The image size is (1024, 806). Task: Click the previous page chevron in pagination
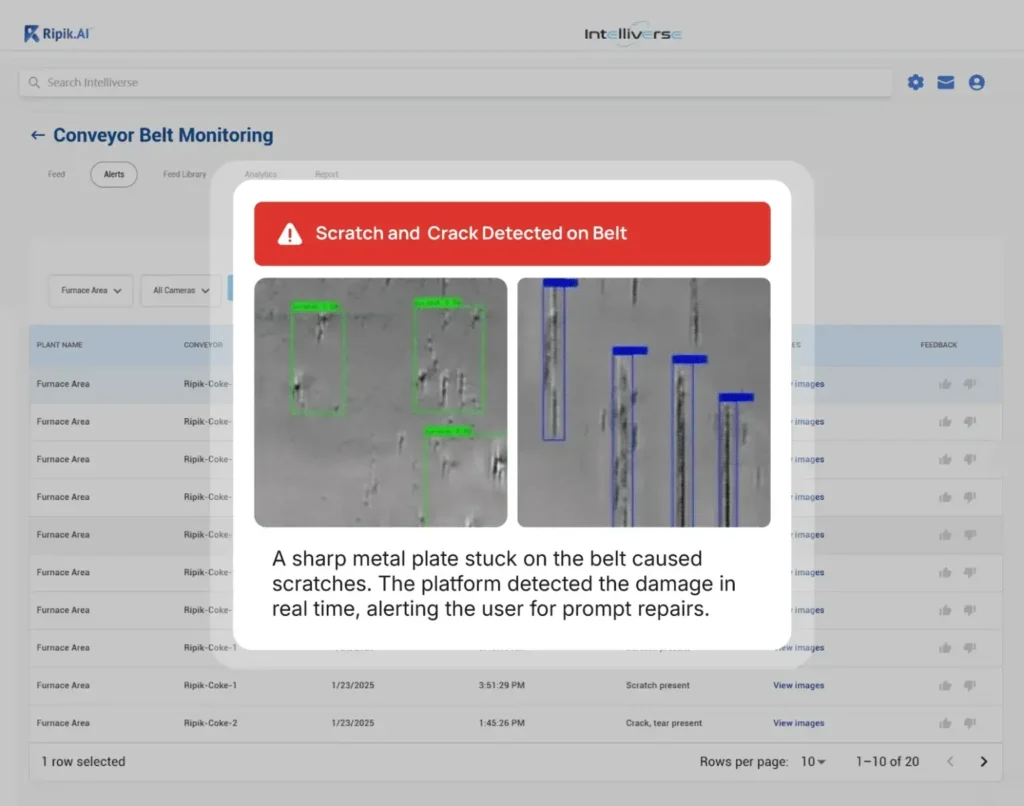(951, 761)
